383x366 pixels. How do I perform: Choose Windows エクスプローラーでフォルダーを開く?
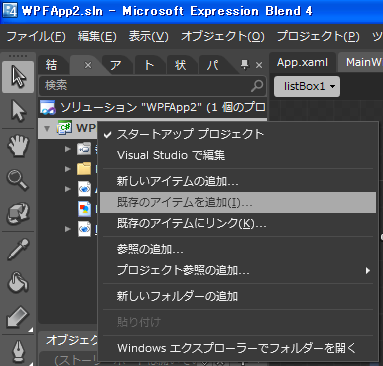[238, 348]
